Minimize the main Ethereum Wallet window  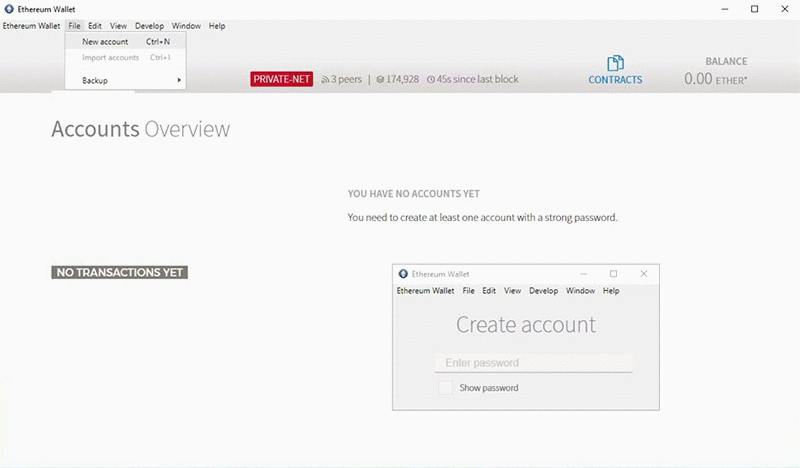coord(724,9)
